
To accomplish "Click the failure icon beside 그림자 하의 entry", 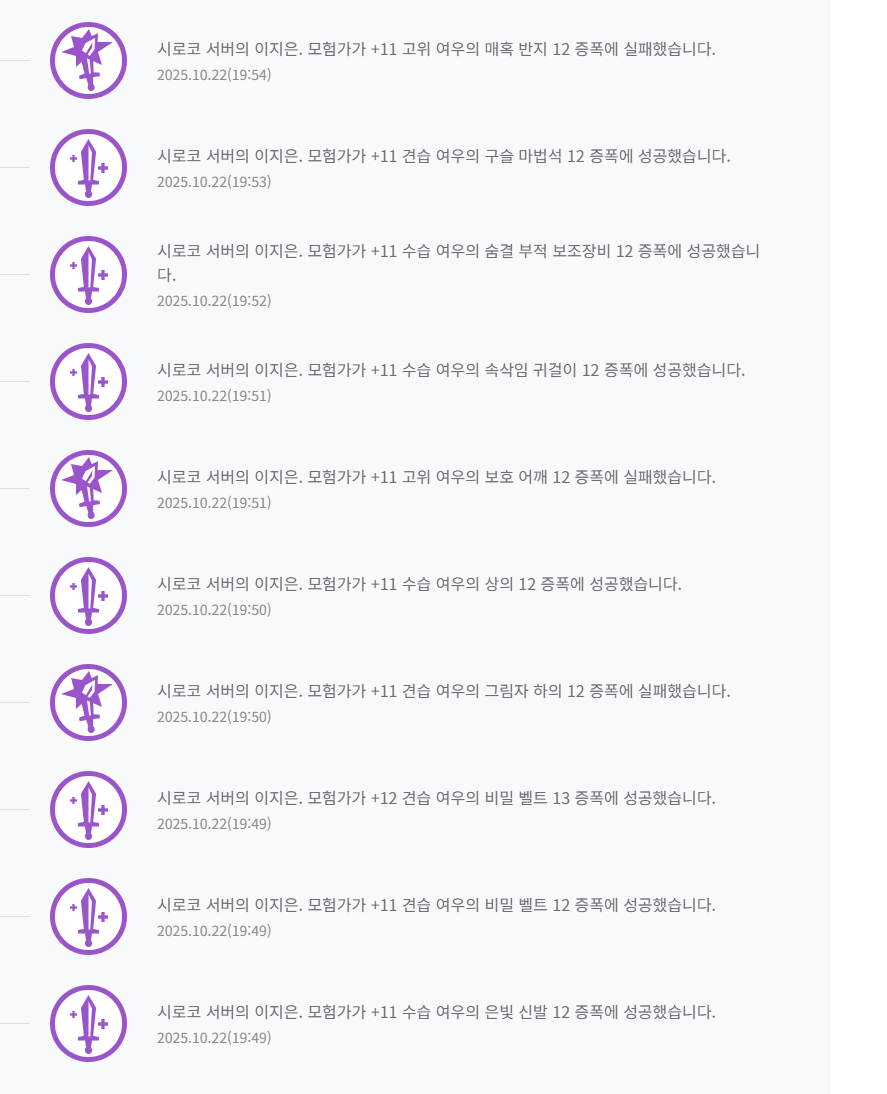I will (88, 702).
